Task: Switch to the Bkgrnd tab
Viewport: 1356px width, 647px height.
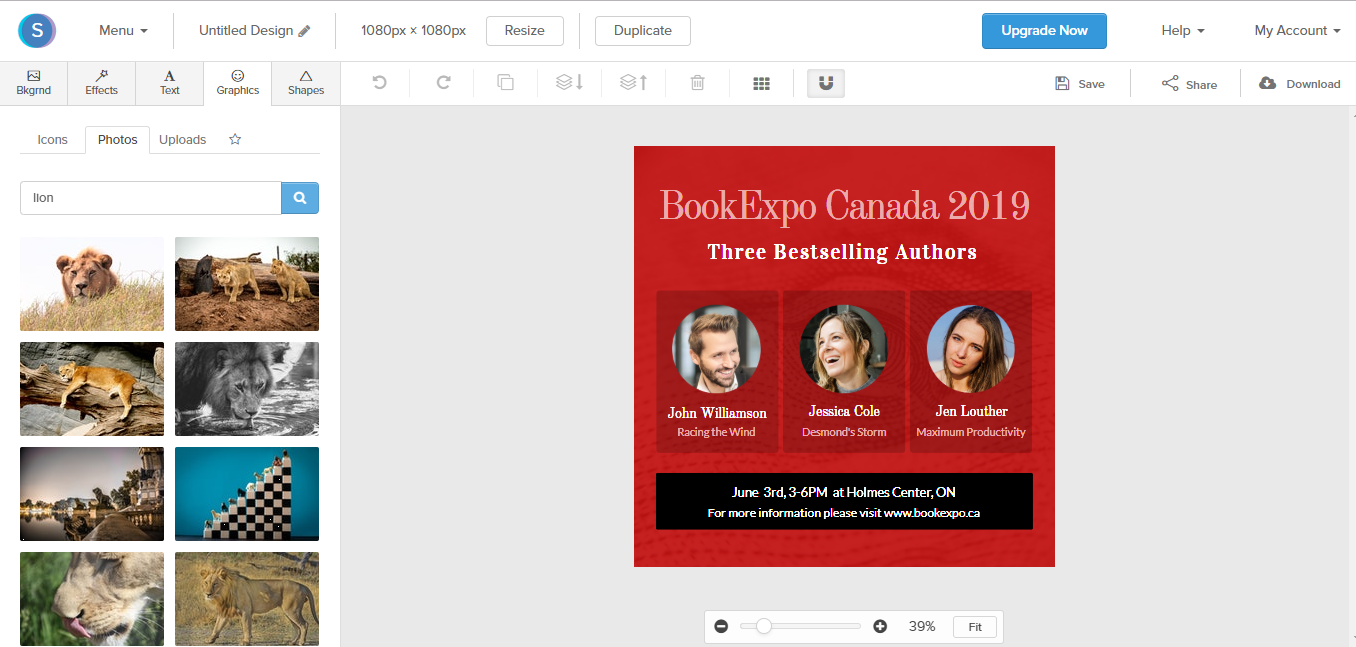Action: pos(34,83)
